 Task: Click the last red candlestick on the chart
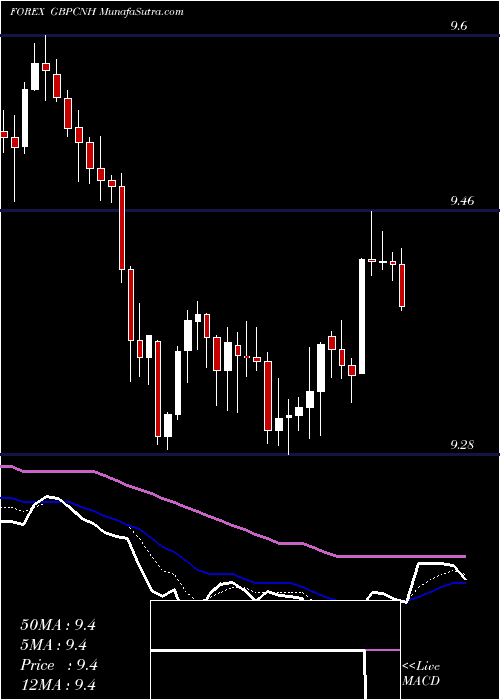click(x=402, y=285)
